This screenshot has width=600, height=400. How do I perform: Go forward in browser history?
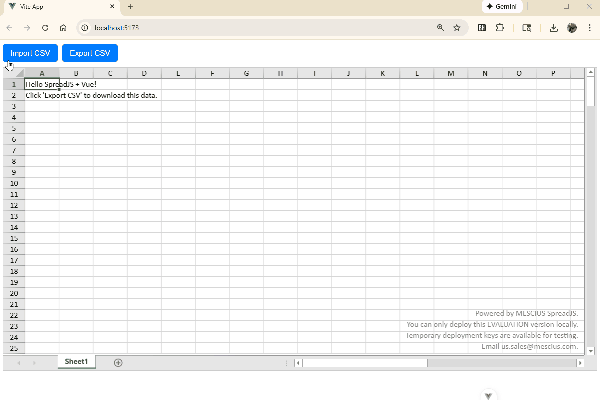click(27, 28)
